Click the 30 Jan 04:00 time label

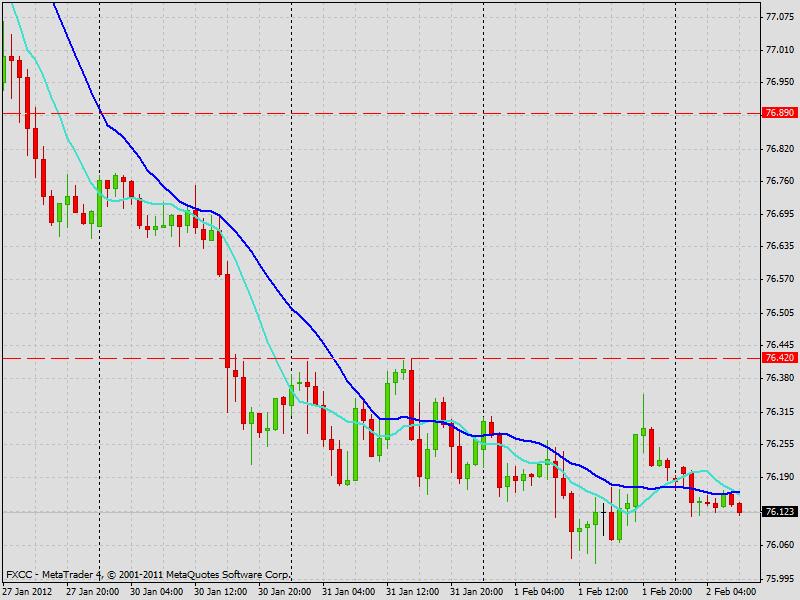157,592
